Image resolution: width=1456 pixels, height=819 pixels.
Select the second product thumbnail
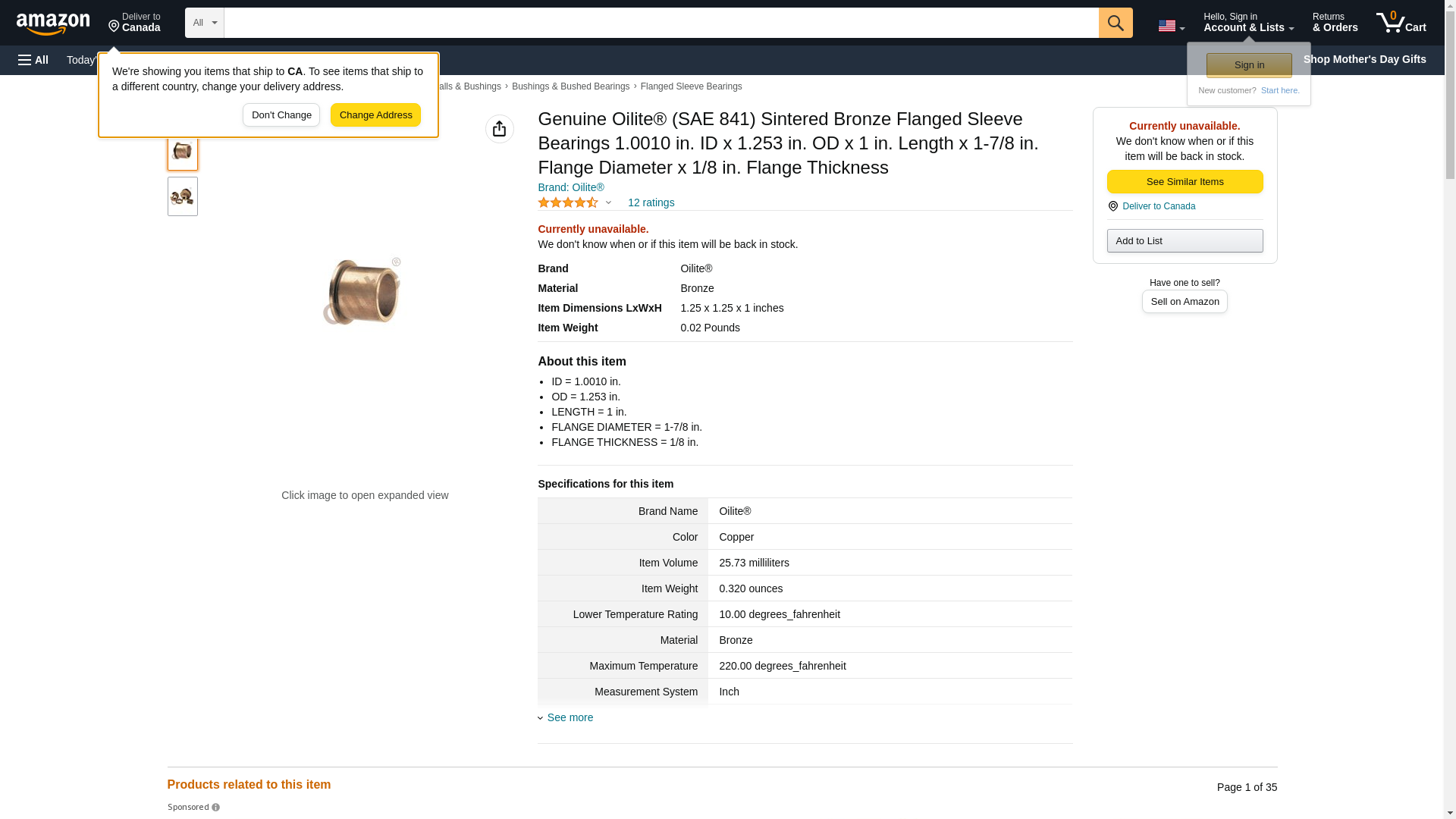tap(182, 196)
